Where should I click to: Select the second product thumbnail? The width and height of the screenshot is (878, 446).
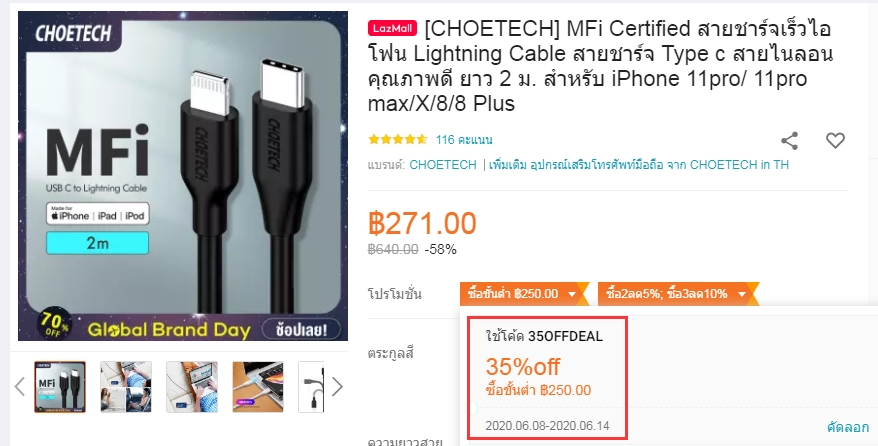pos(126,387)
